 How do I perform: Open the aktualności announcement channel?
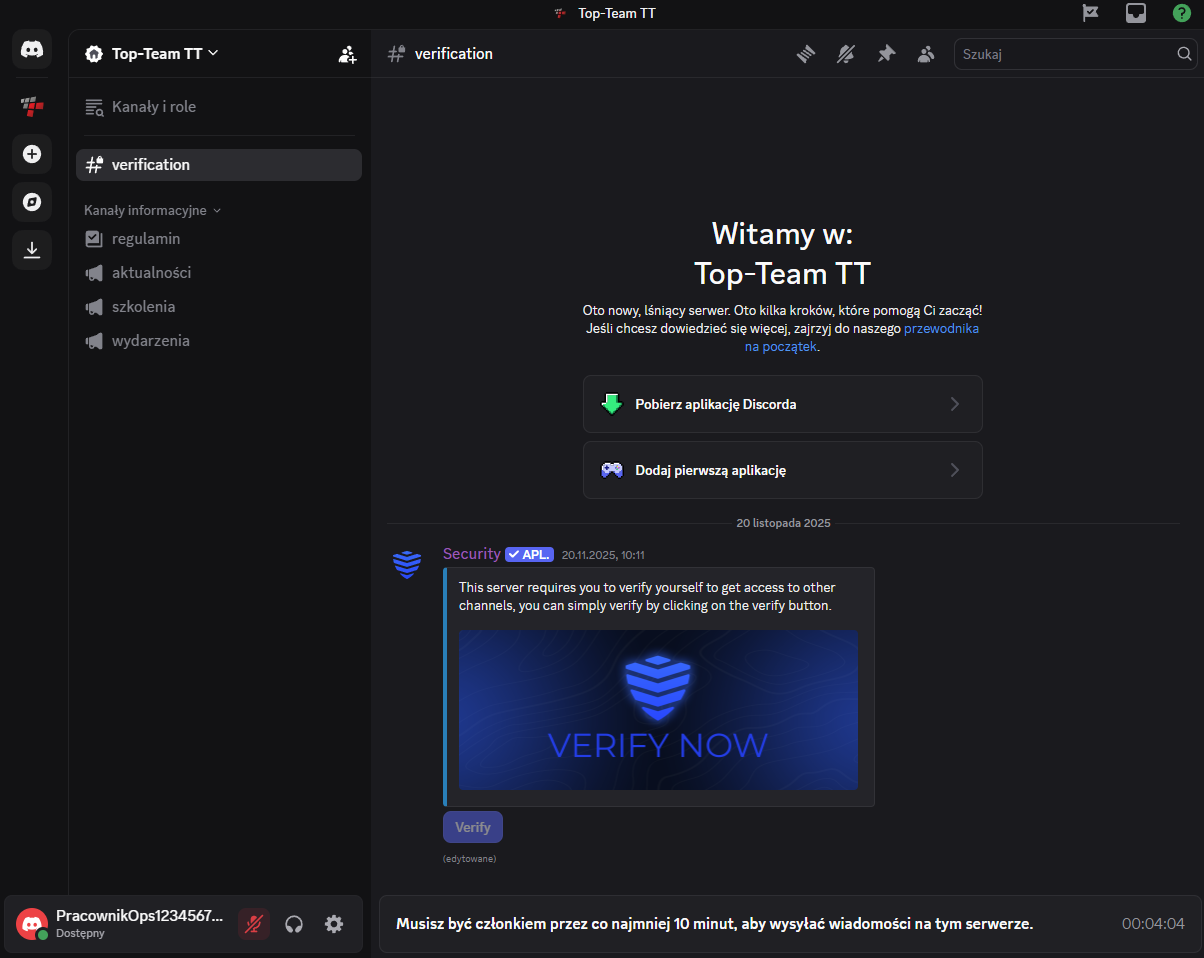tap(219, 273)
